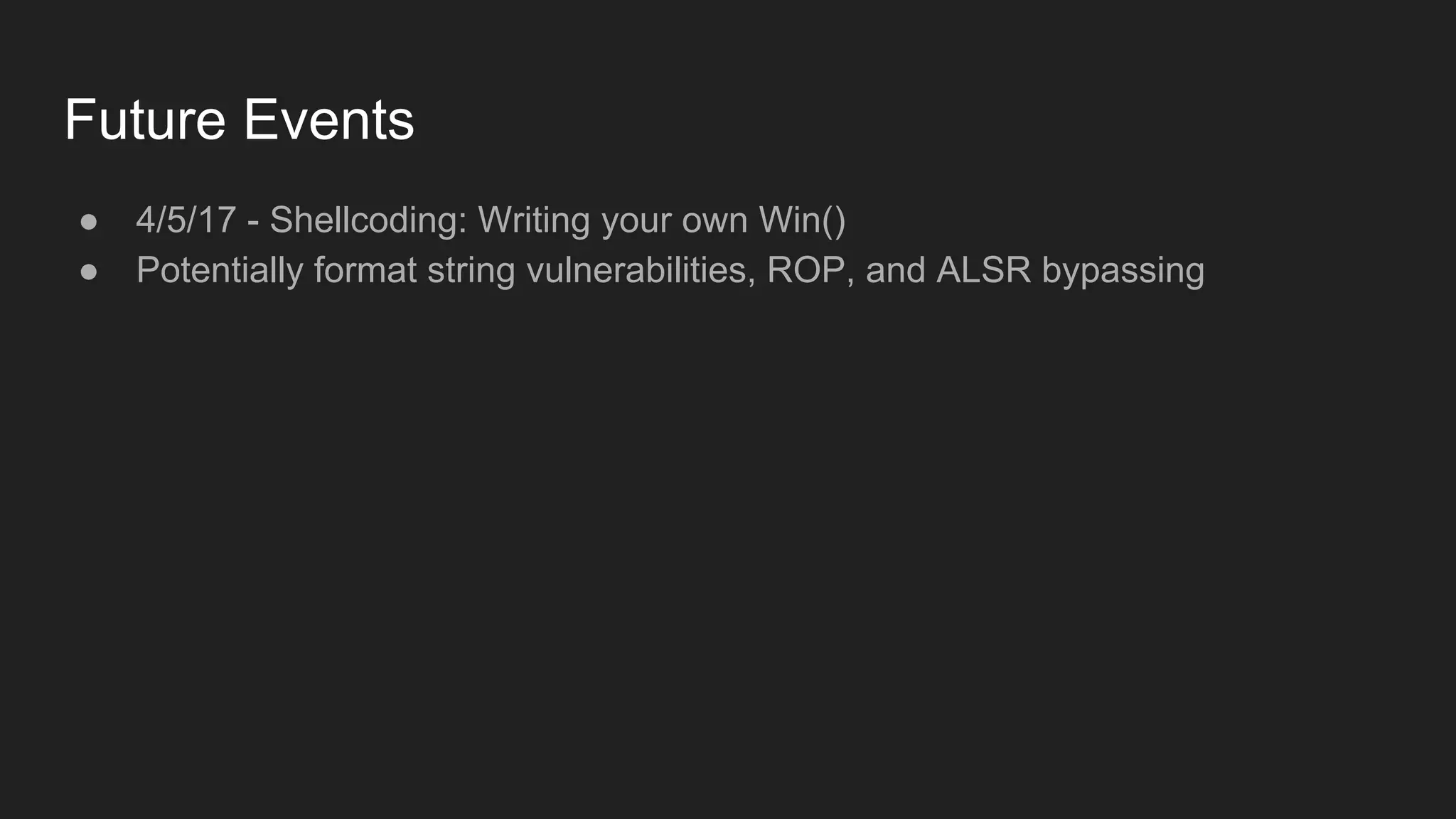The image size is (1456, 819).
Task: Click the word "vulnerabilities," in second bullet
Action: point(641,271)
